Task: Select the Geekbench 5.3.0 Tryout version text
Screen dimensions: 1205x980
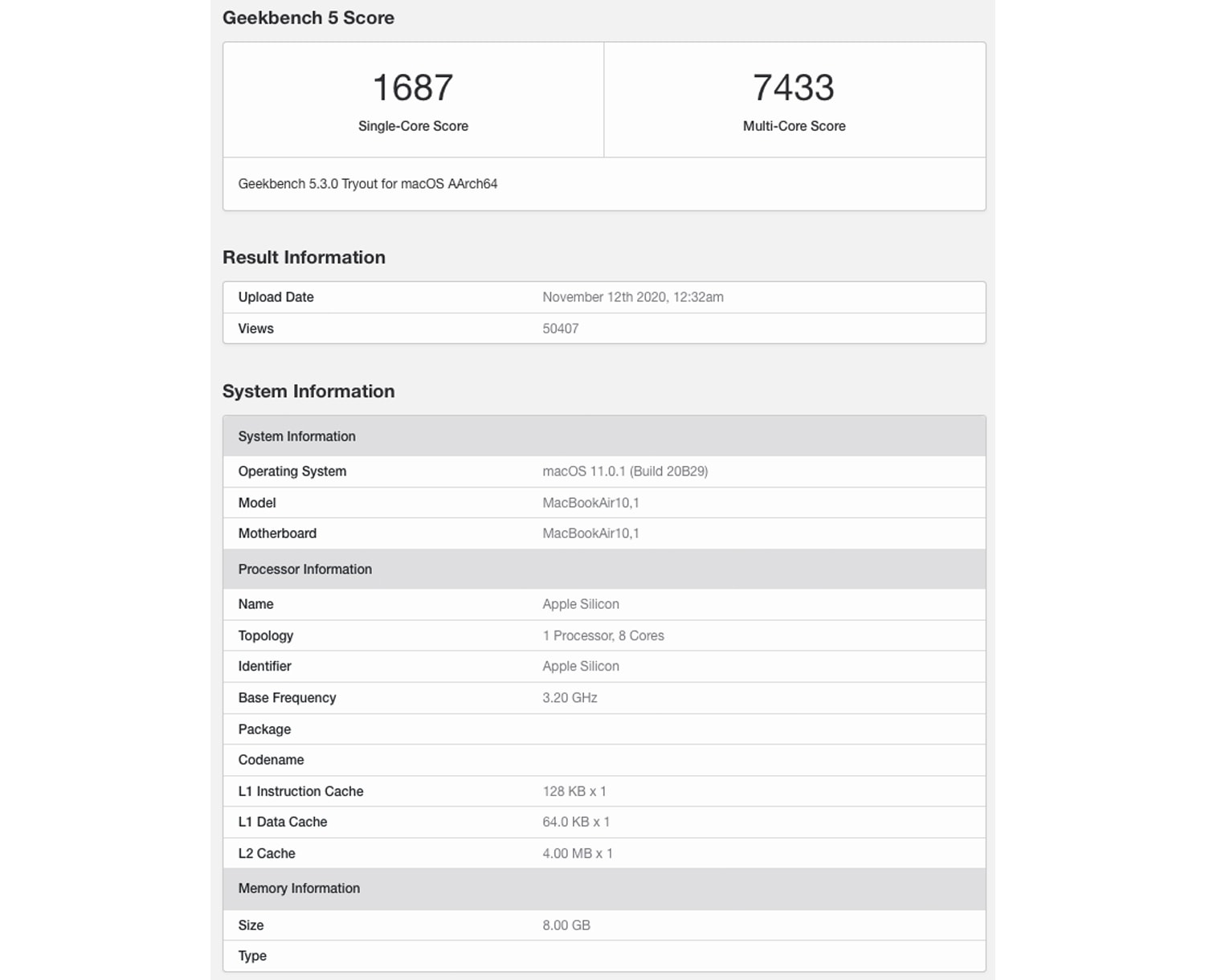Action: point(367,184)
